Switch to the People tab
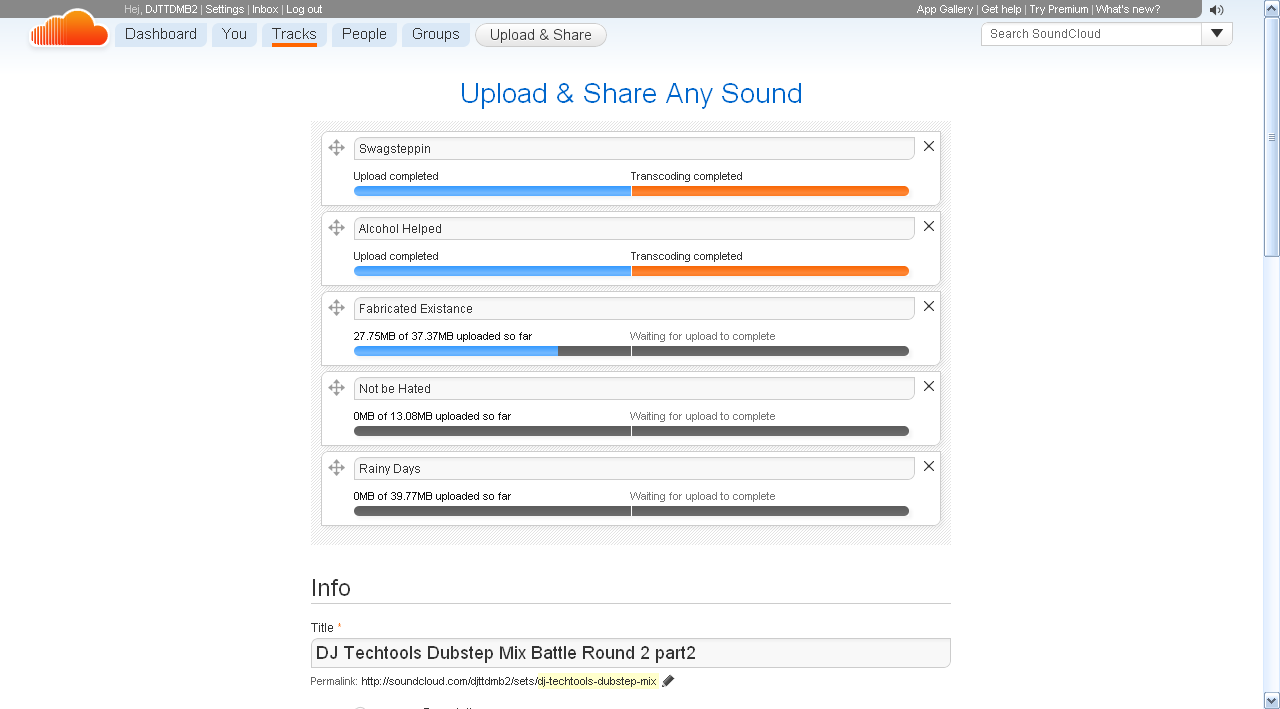 tap(364, 34)
